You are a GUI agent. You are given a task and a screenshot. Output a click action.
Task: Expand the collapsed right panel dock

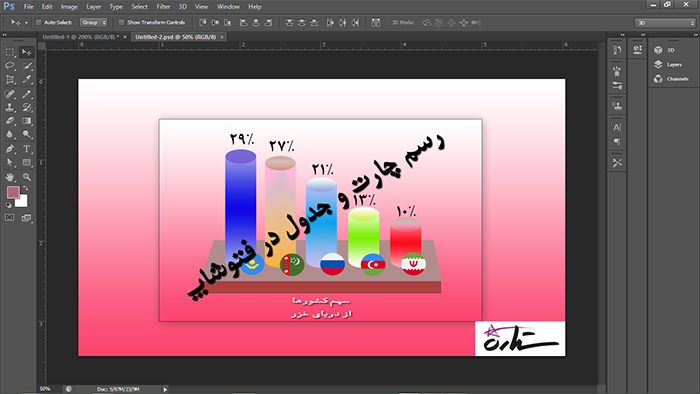696,34
